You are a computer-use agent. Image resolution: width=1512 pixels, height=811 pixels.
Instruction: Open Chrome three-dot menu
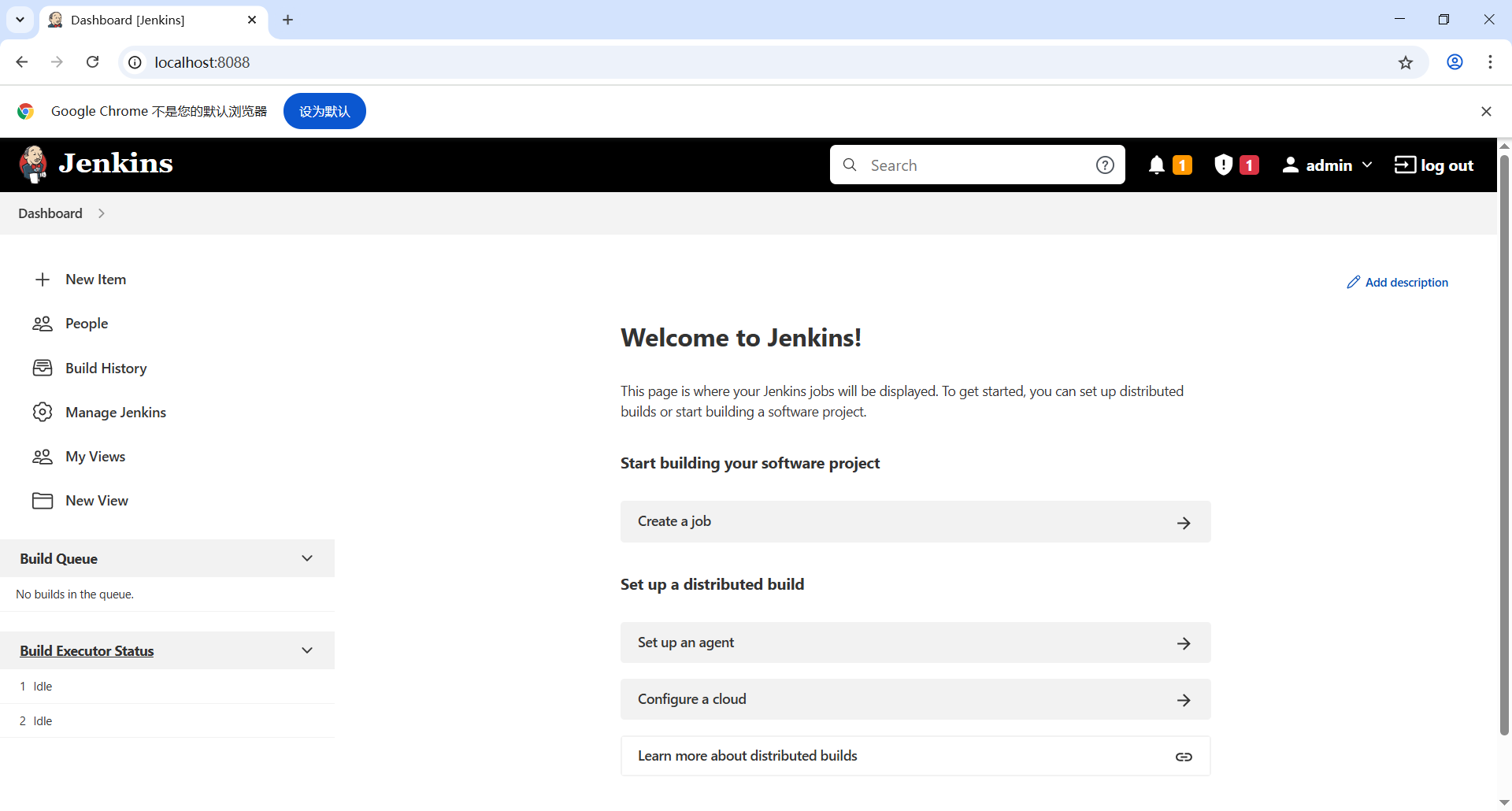[1490, 62]
